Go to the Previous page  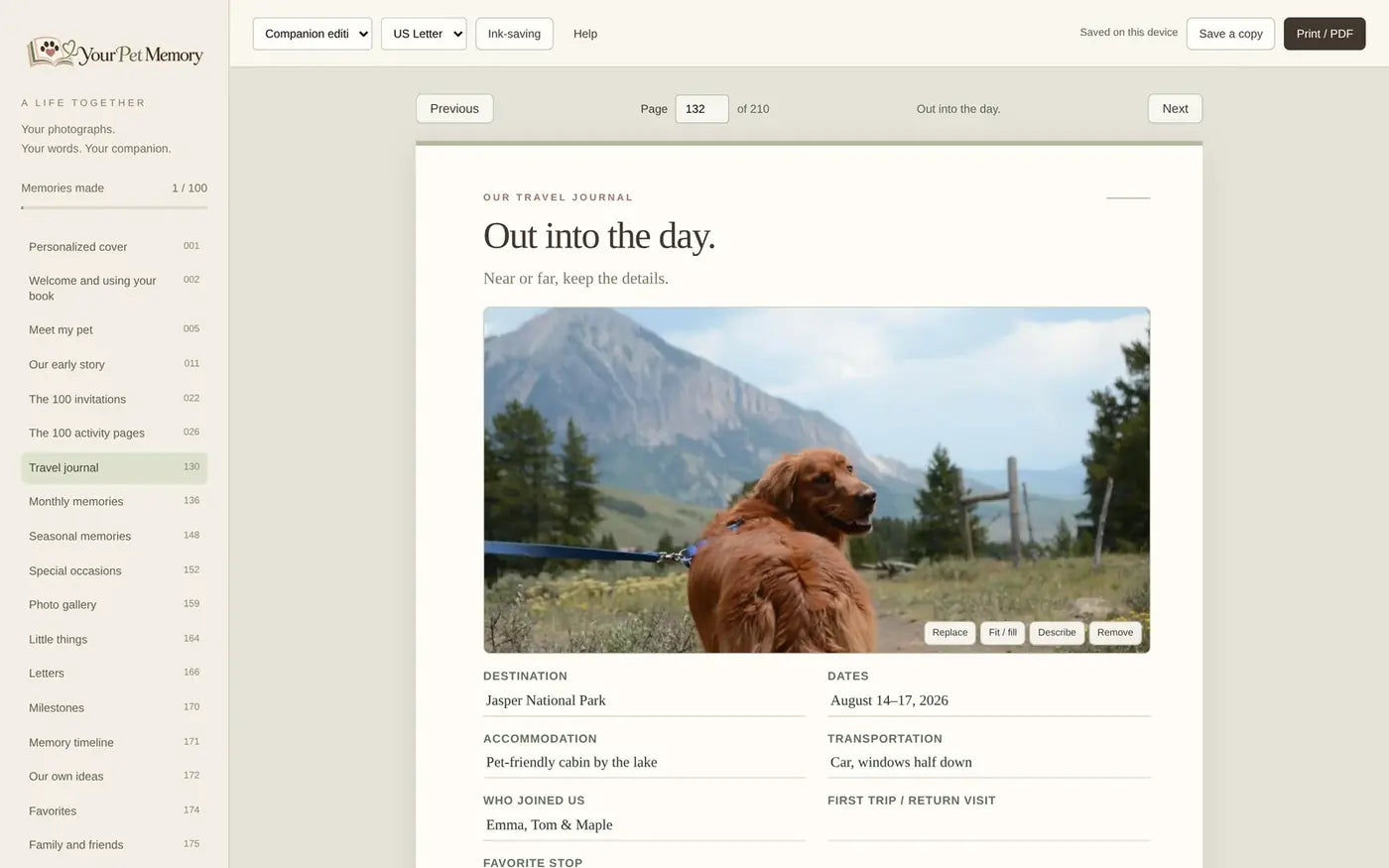tap(454, 109)
